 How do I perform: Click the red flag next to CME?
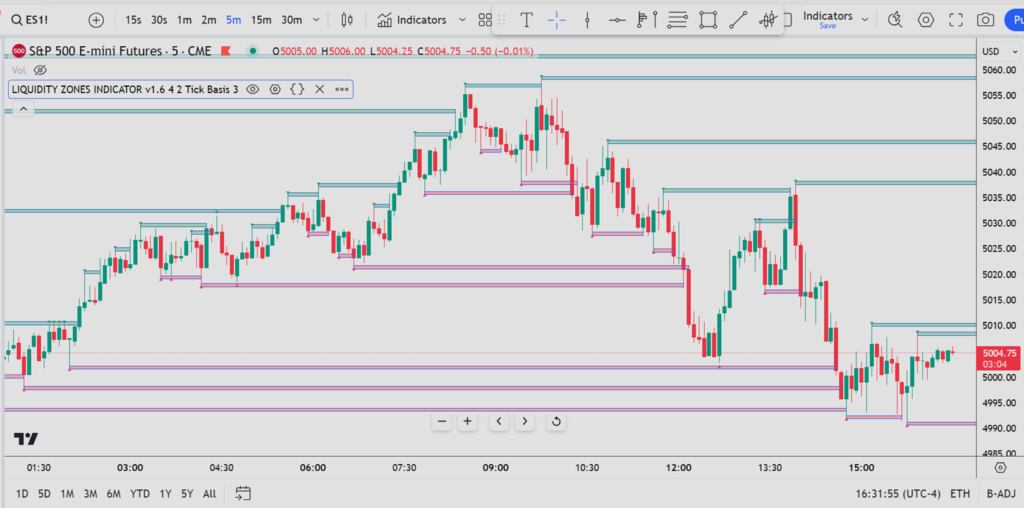[227, 51]
